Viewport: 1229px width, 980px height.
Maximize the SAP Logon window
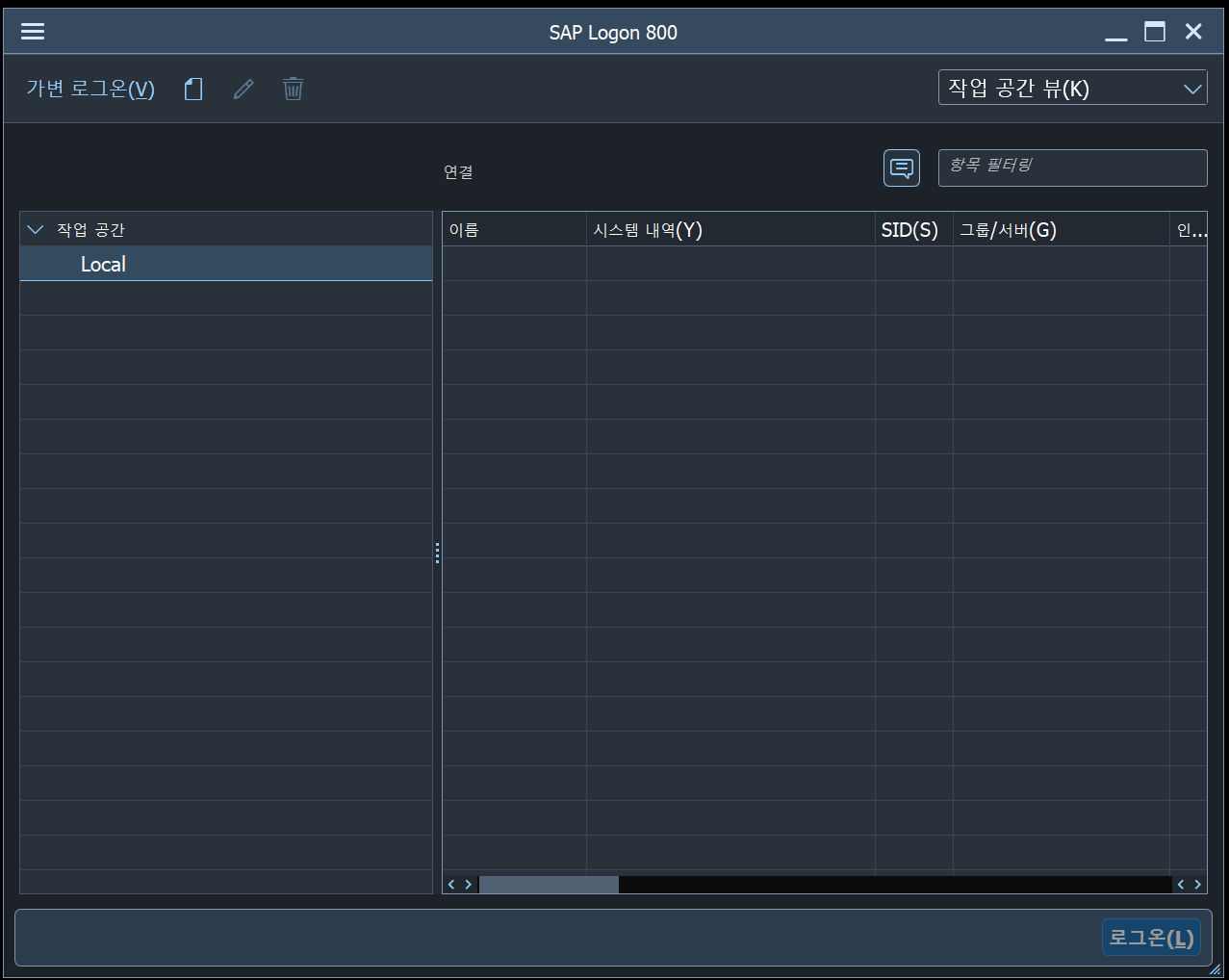coord(1155,32)
